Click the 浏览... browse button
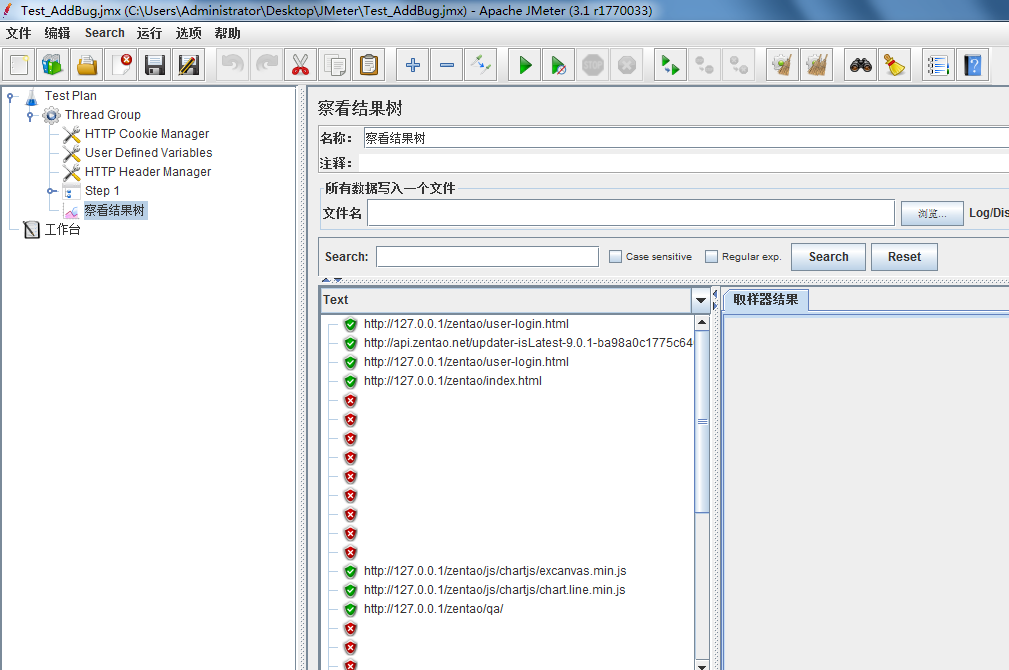Screen dimensions: 1009x670 [x=932, y=214]
